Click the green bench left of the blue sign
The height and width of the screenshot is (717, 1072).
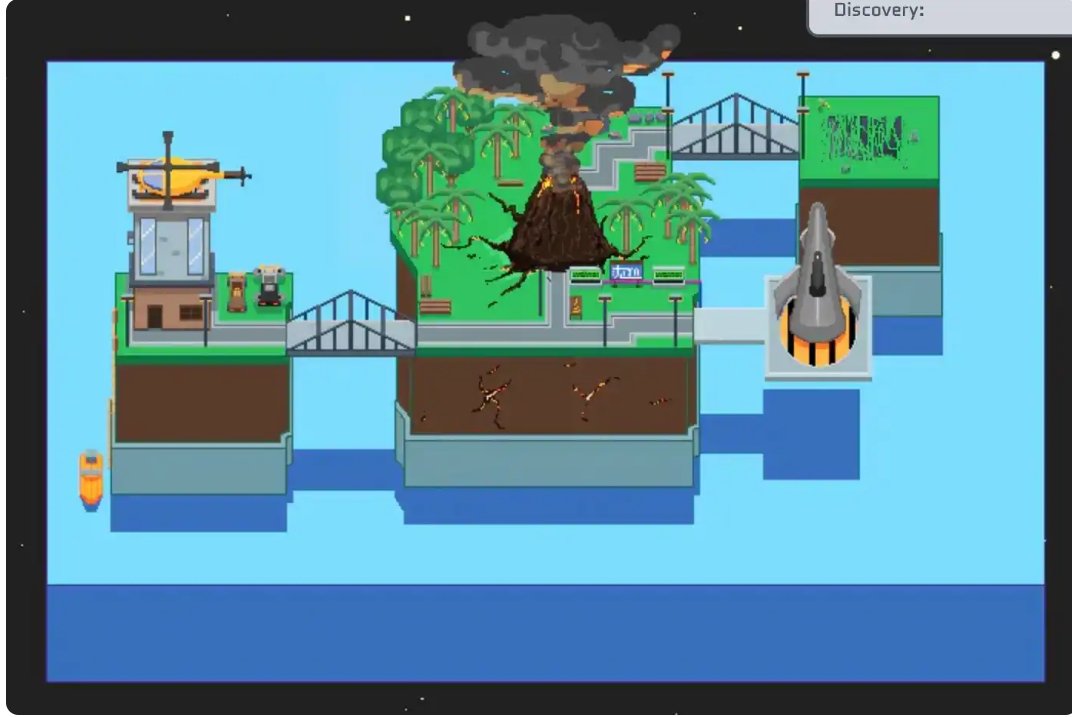pyautogui.click(x=586, y=275)
